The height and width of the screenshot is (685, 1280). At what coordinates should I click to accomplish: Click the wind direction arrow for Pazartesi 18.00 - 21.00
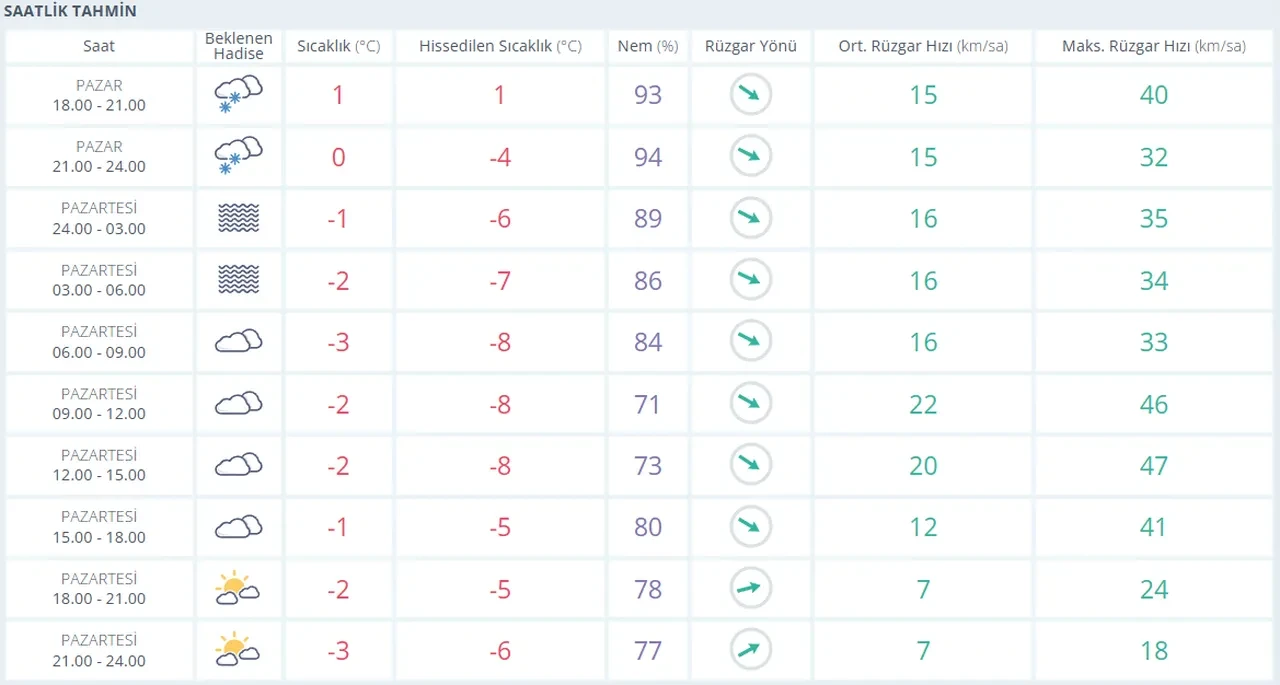click(750, 589)
